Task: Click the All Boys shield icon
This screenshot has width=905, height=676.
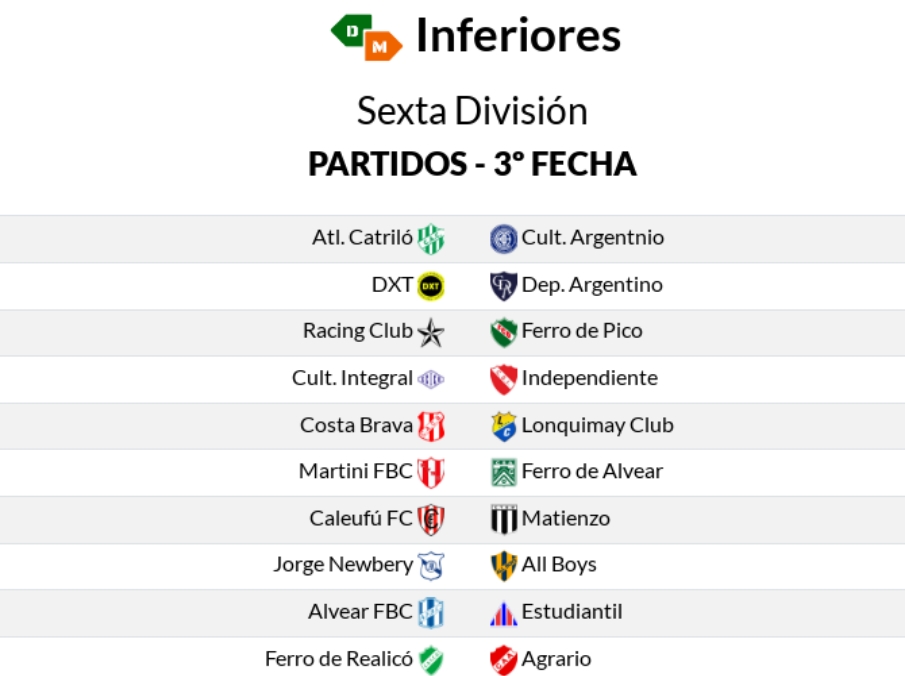Action: click(503, 566)
